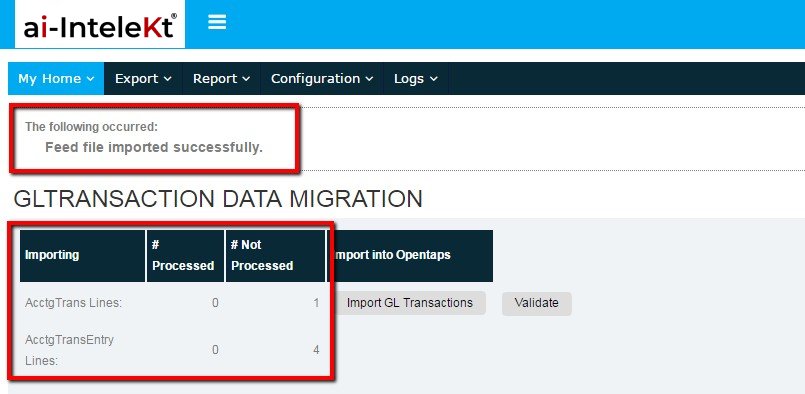The height and width of the screenshot is (394, 805).
Task: Select AcctgTransEntry Lines processed value 0
Action: (215, 350)
